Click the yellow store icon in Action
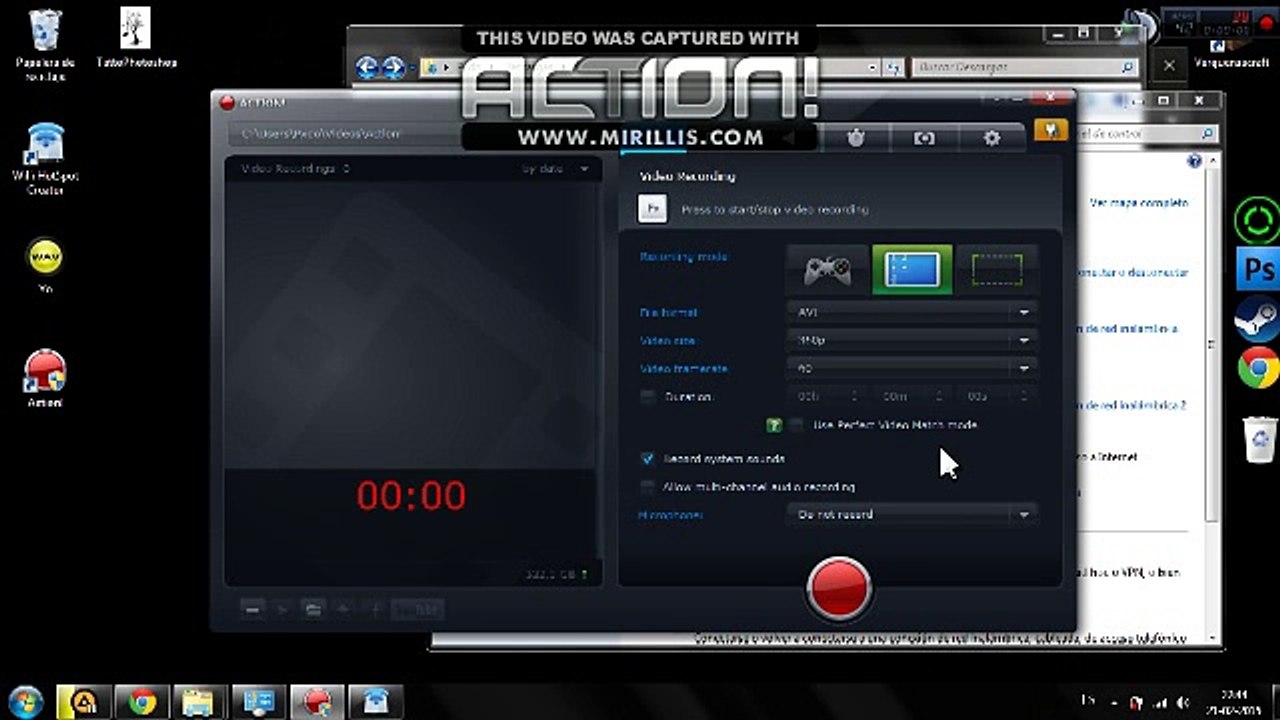 (1050, 130)
